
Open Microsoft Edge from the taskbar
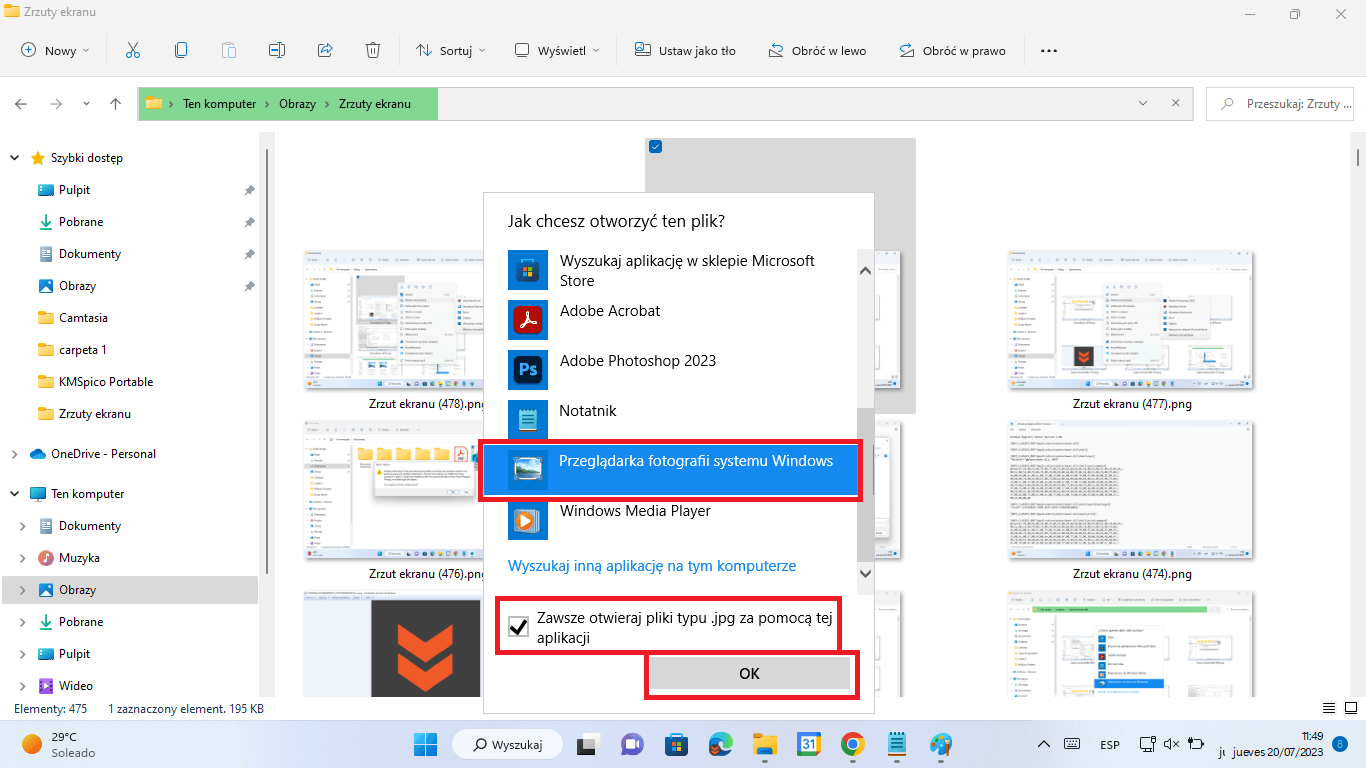pyautogui.click(x=721, y=744)
